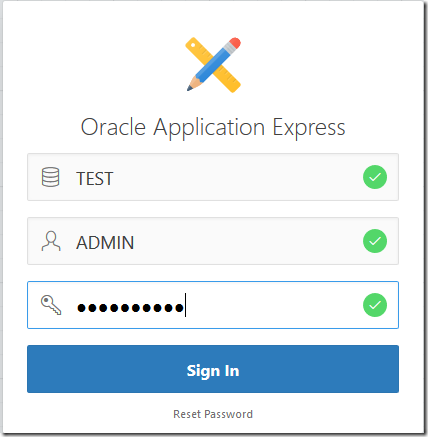Click the ADMIN text in username field
Image resolution: width=428 pixels, height=437 pixels.
point(105,243)
